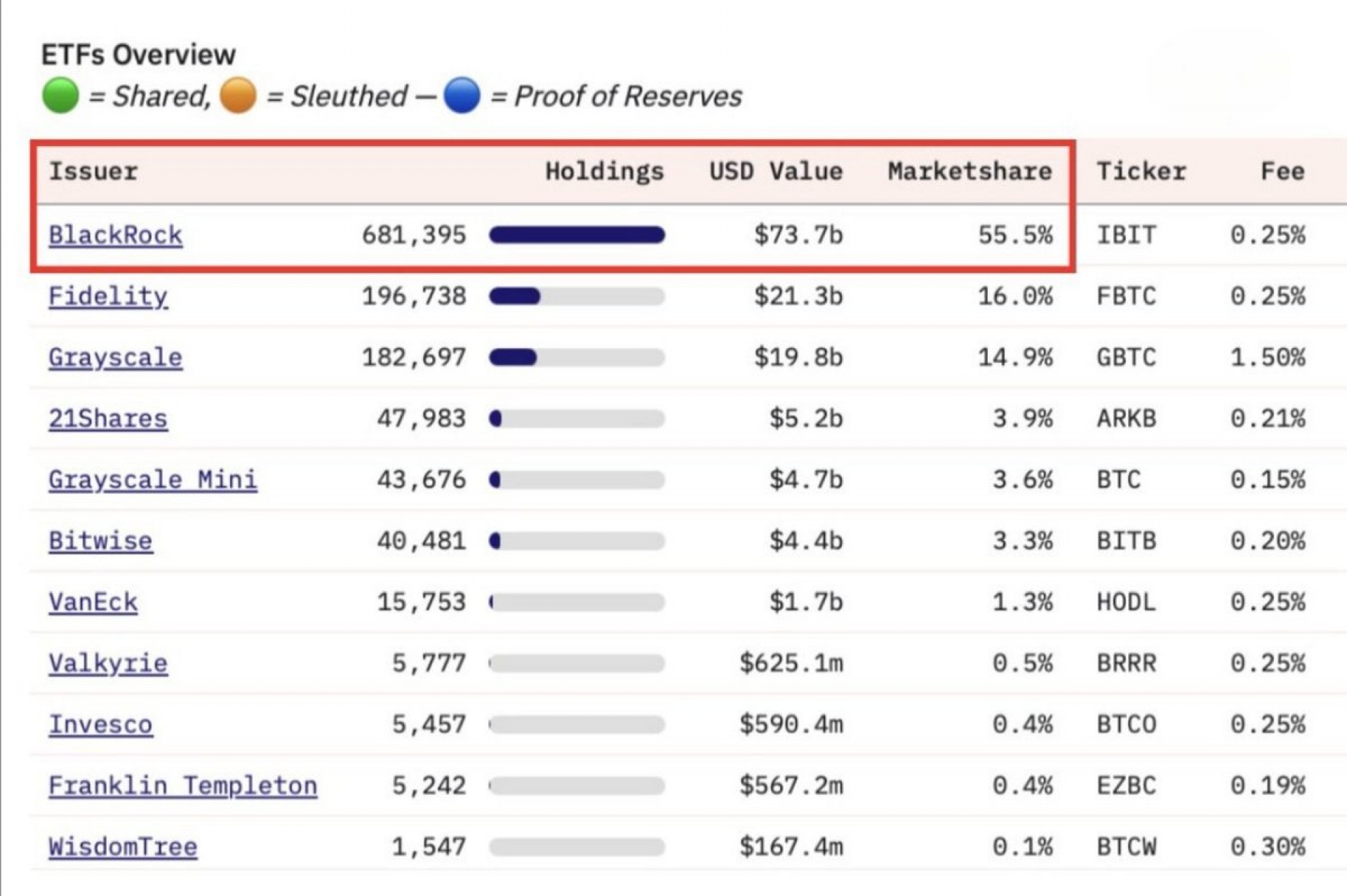Viewport: 1347px width, 896px height.
Task: Select the holdings value 1,547
Action: 429,847
